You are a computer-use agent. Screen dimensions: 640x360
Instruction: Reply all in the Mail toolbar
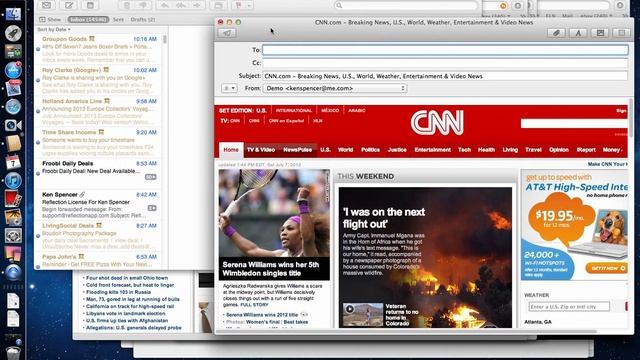(x=181, y=5)
